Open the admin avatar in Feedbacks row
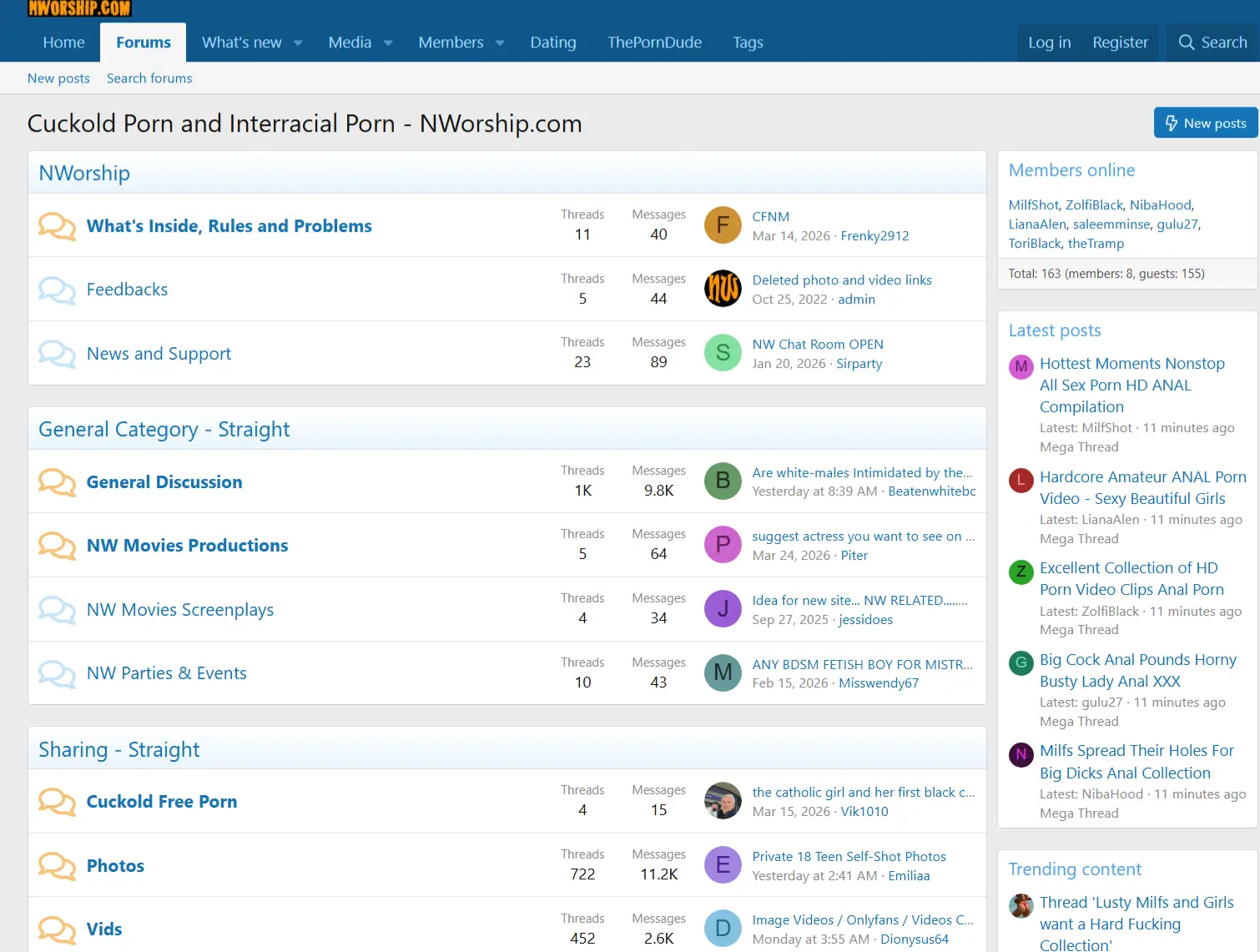The image size is (1260, 952). coord(723,289)
